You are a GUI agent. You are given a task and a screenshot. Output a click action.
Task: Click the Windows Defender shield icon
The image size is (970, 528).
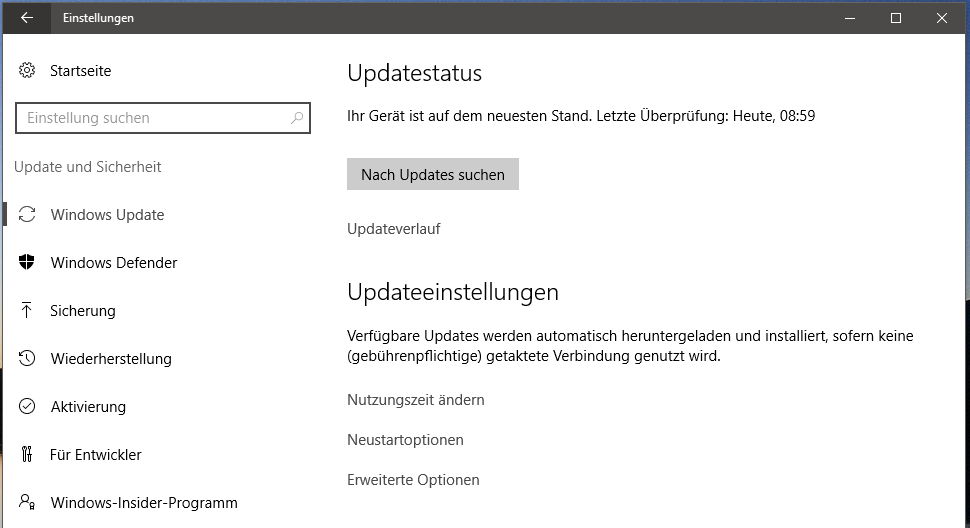(27, 262)
